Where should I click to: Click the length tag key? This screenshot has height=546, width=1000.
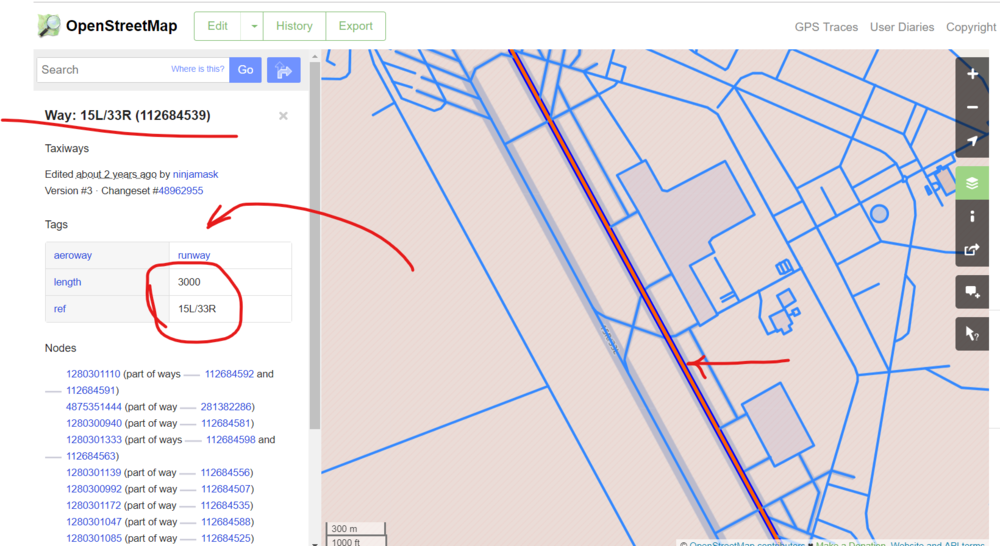click(x=67, y=282)
